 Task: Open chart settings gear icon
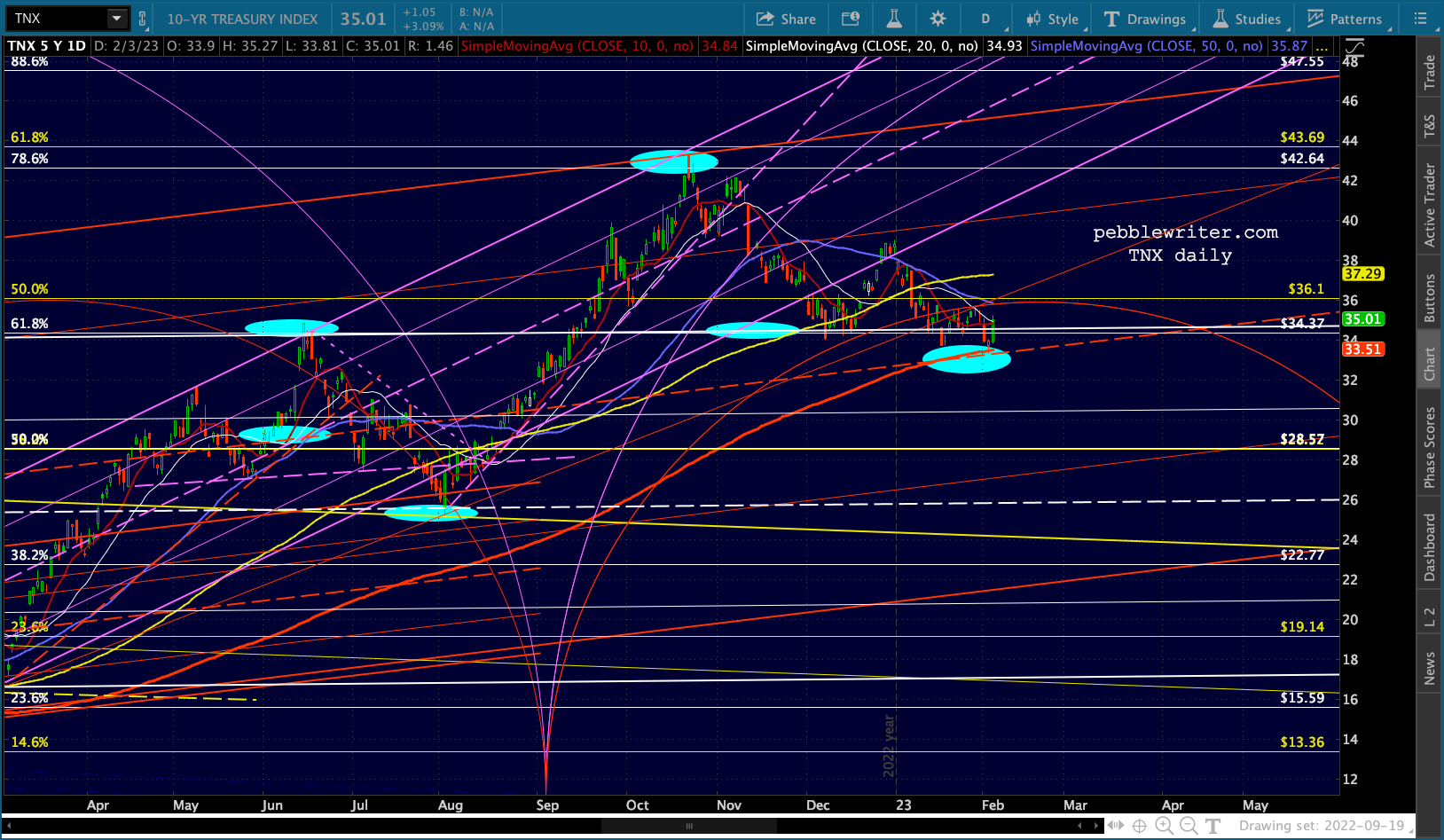(x=938, y=19)
